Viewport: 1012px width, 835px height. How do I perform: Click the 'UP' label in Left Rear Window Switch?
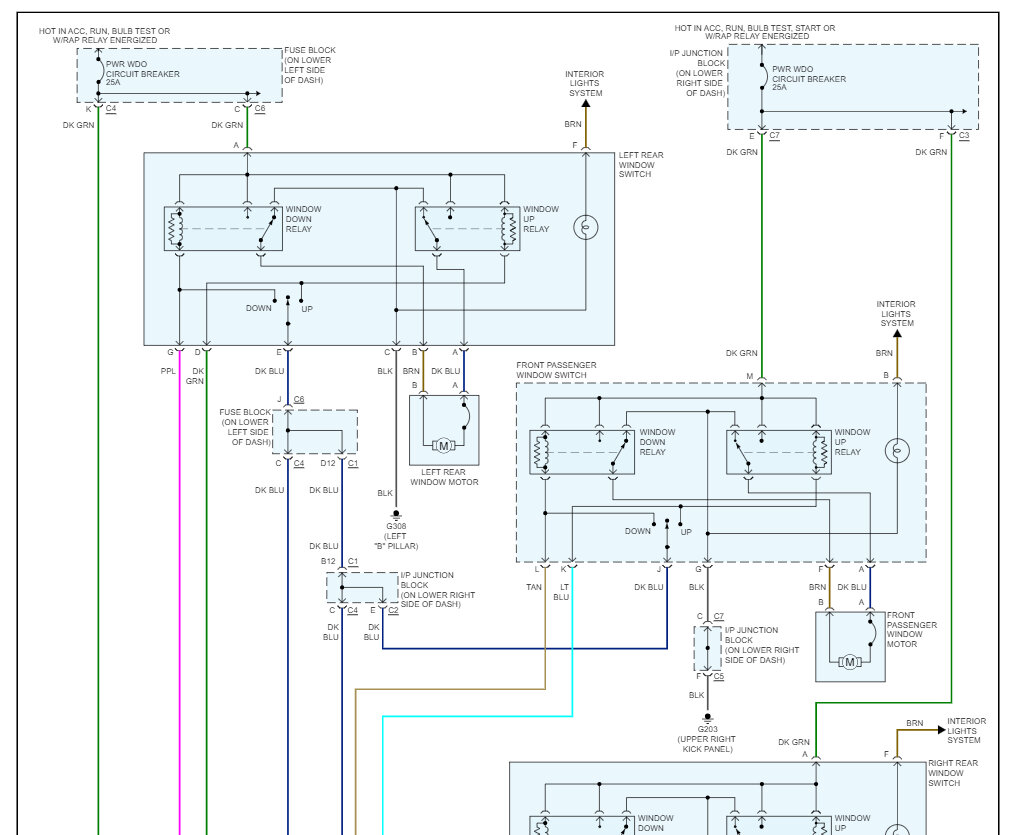pyautogui.click(x=307, y=309)
